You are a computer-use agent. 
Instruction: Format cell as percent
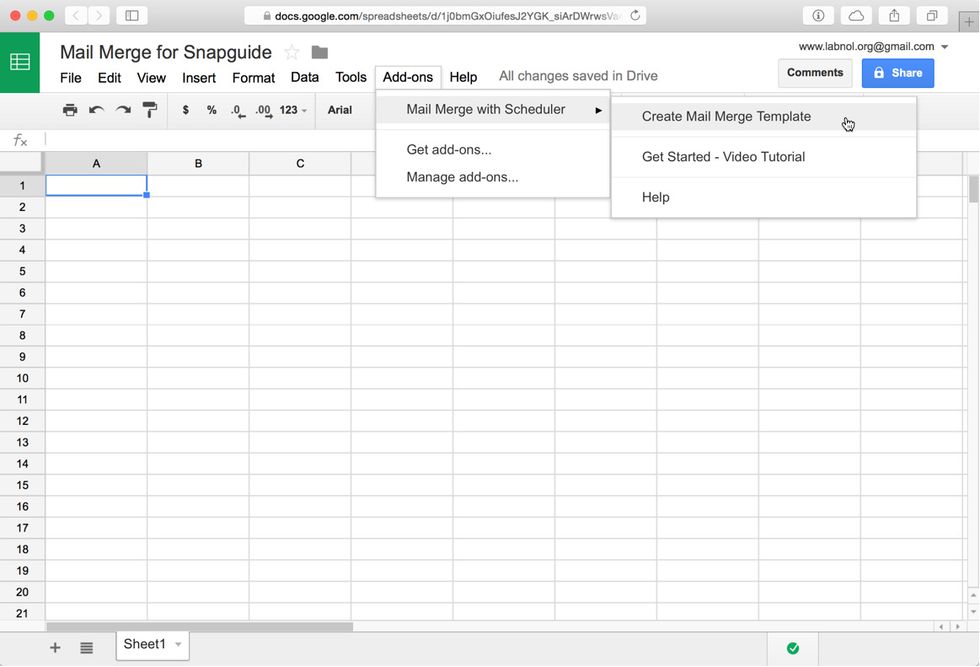pyautogui.click(x=211, y=110)
